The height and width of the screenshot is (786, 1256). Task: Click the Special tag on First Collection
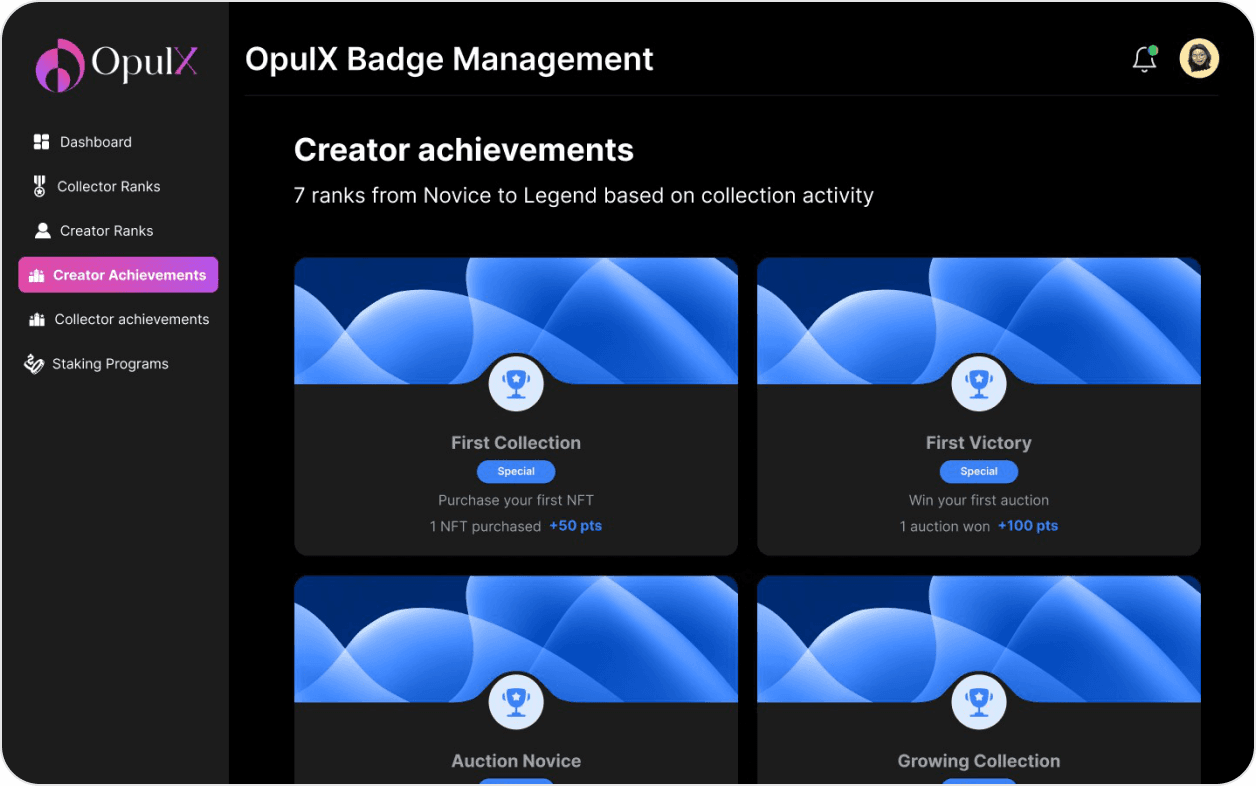pos(516,471)
